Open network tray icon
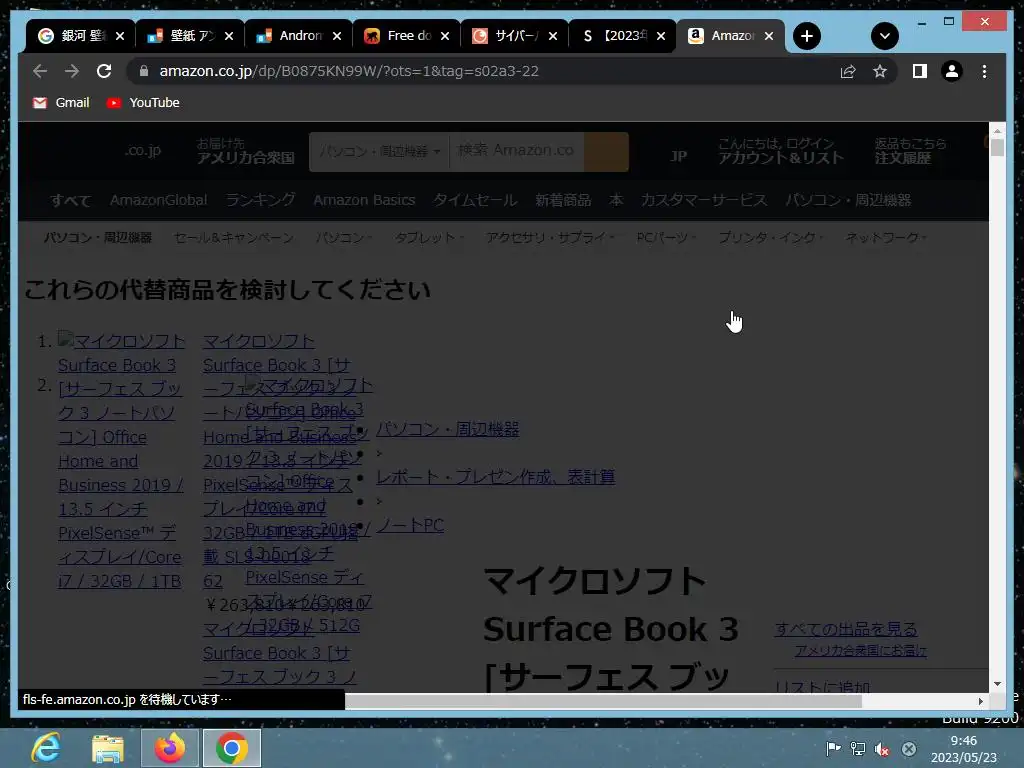Image resolution: width=1024 pixels, height=768 pixels. [x=857, y=749]
